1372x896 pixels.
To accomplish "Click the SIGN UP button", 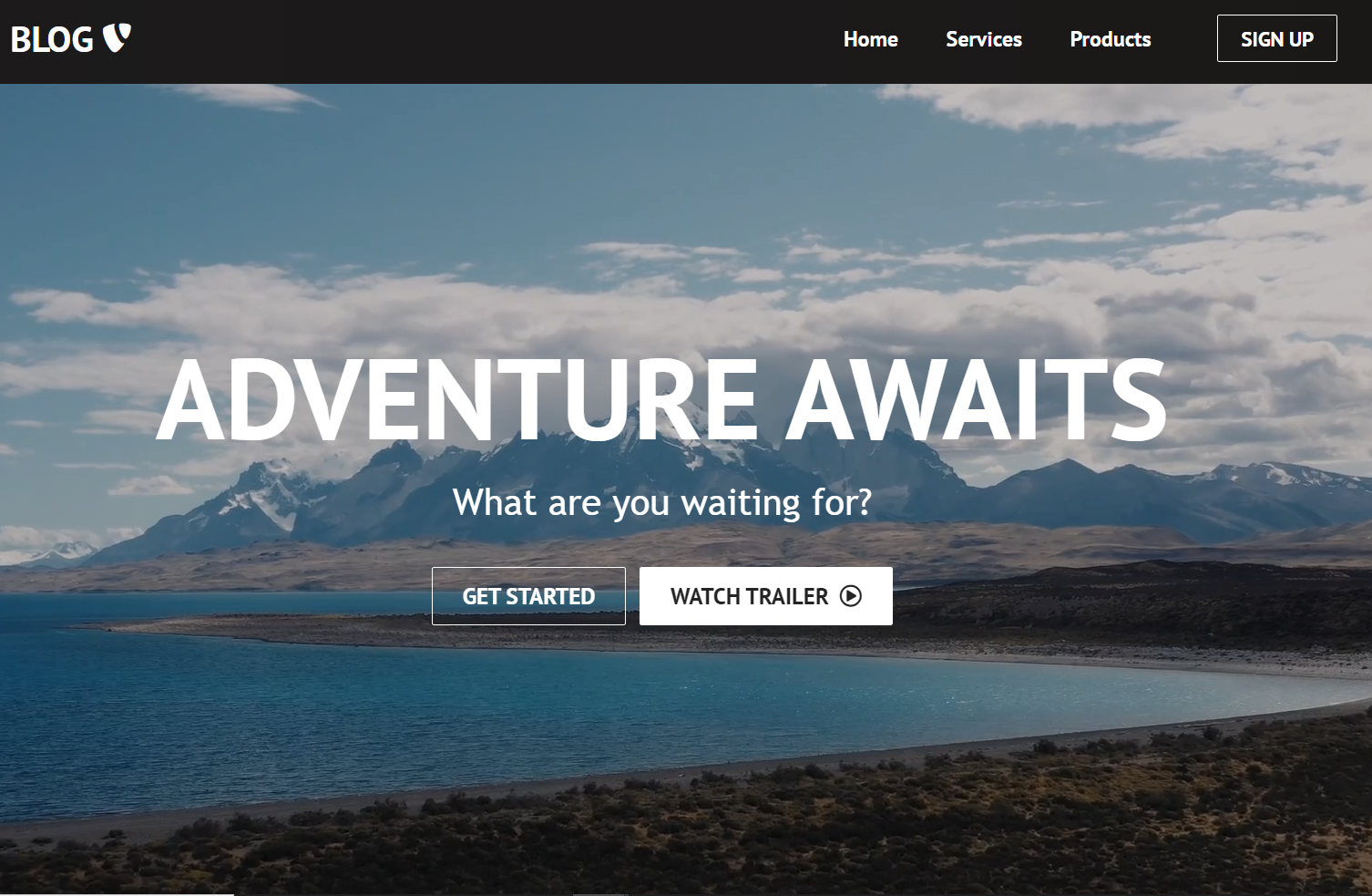I will click(x=1276, y=38).
